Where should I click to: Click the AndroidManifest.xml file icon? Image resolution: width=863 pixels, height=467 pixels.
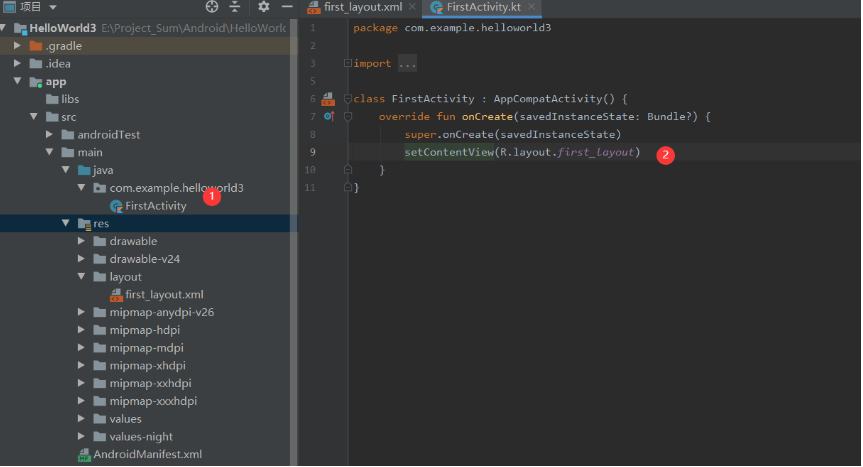tap(84, 455)
